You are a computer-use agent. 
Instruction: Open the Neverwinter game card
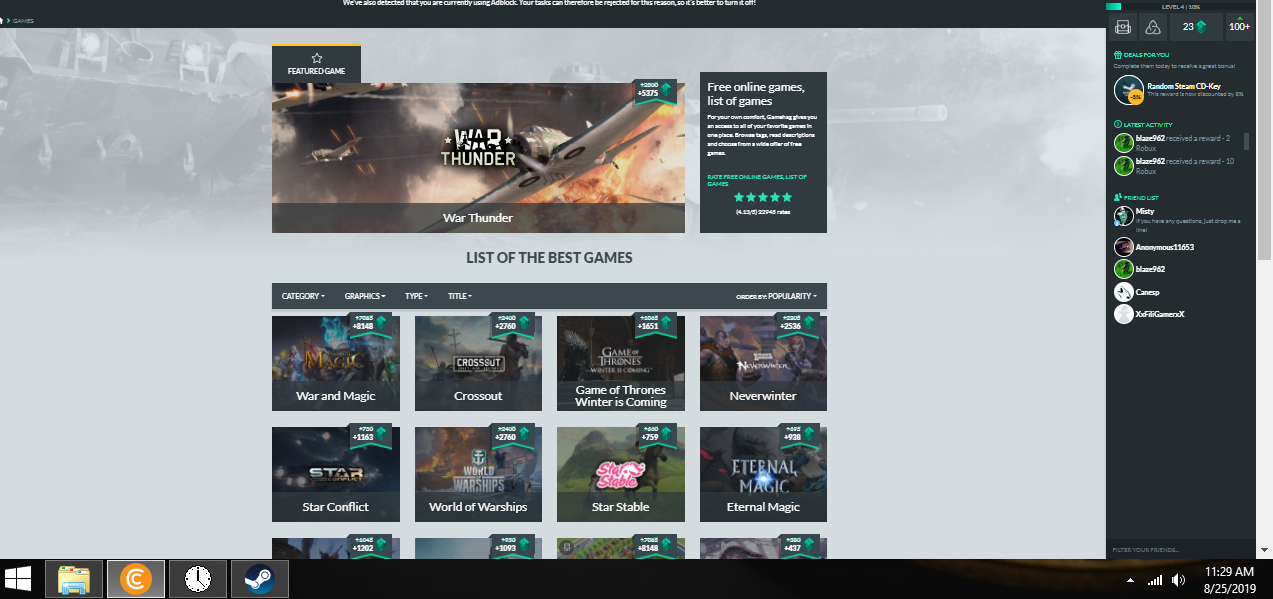[x=763, y=363]
